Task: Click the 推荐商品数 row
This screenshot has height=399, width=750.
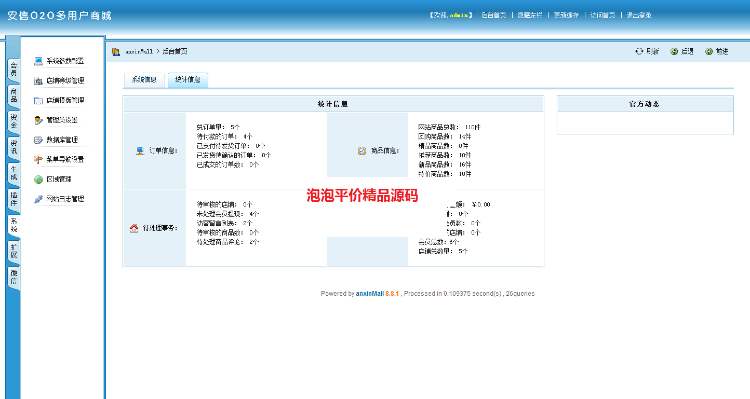Action: click(445, 155)
